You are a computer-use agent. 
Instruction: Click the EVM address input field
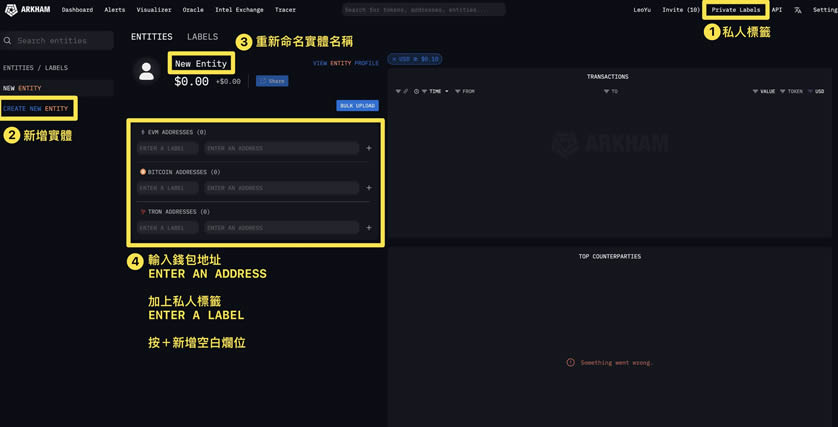[x=281, y=148]
